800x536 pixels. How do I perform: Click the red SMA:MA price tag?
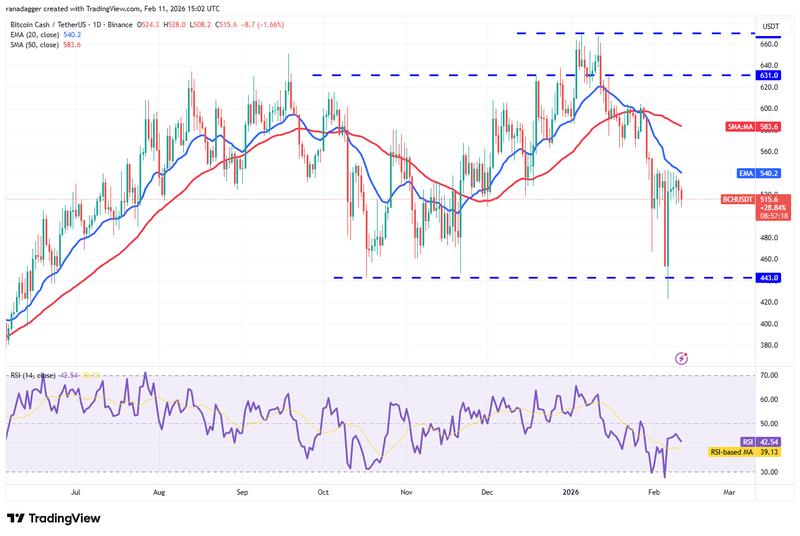click(753, 126)
